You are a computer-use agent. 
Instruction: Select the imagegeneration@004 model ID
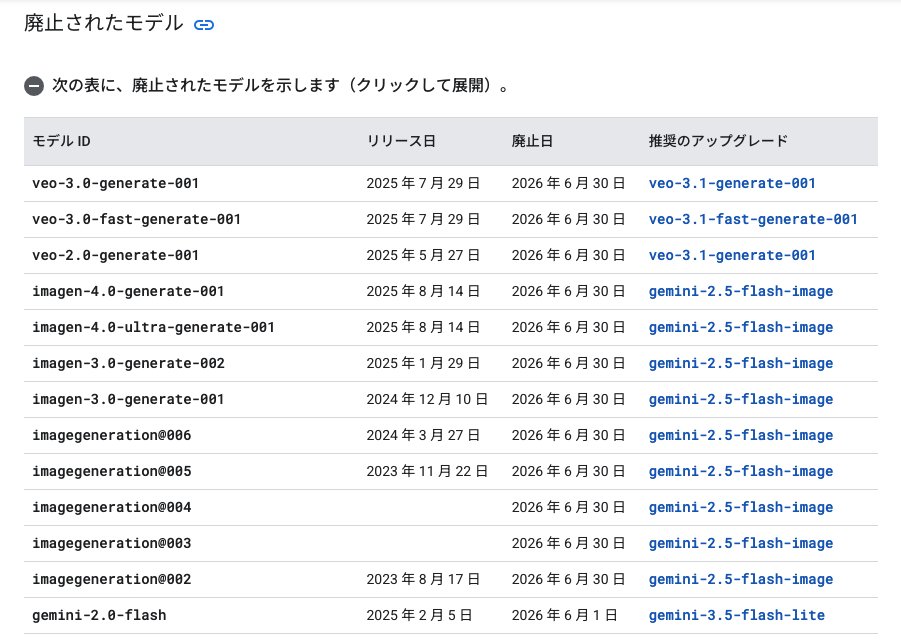point(111,507)
